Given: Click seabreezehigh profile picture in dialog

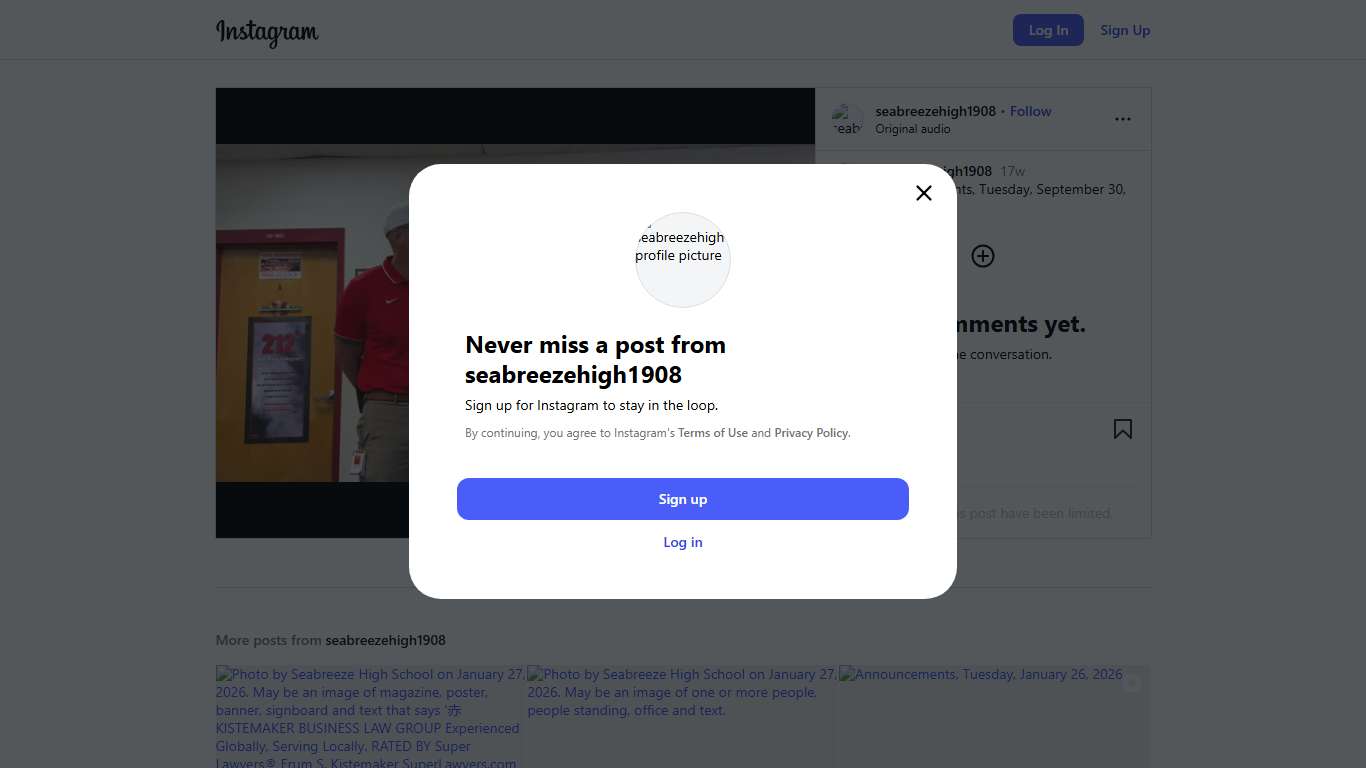Looking at the screenshot, I should pos(683,259).
